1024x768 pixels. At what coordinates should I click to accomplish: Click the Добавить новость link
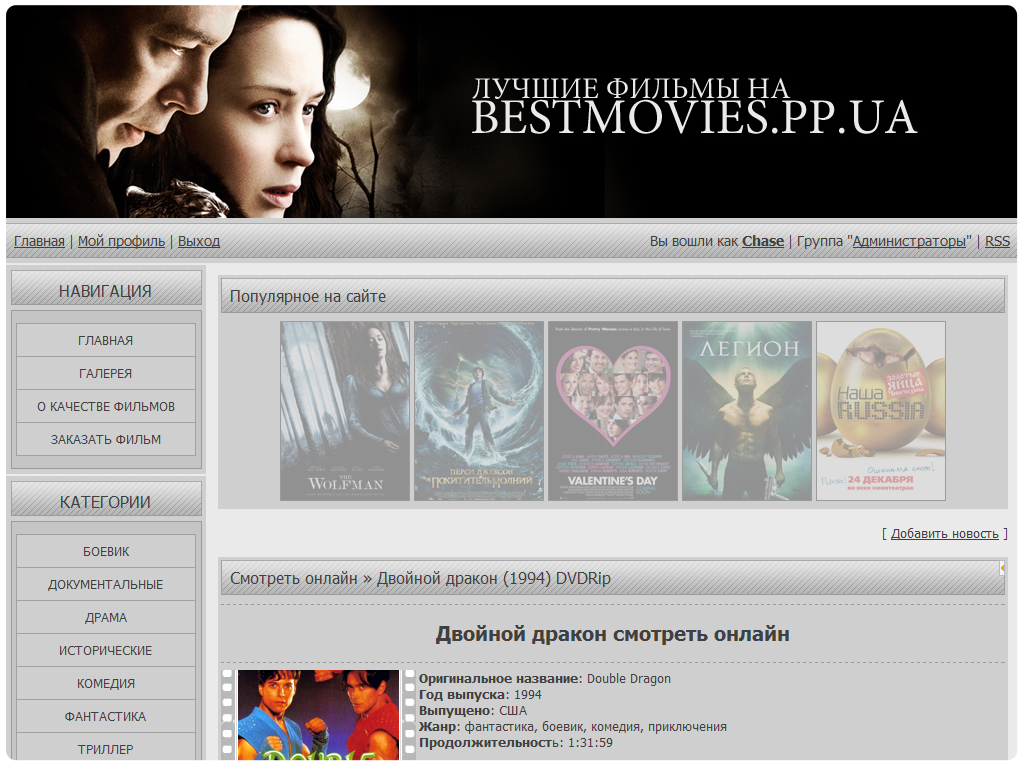[x=945, y=533]
